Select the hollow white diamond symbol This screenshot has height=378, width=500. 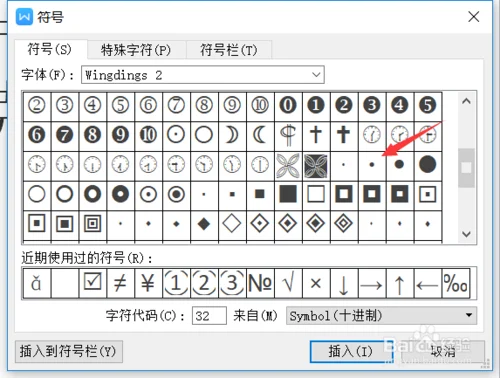[x=232, y=224]
